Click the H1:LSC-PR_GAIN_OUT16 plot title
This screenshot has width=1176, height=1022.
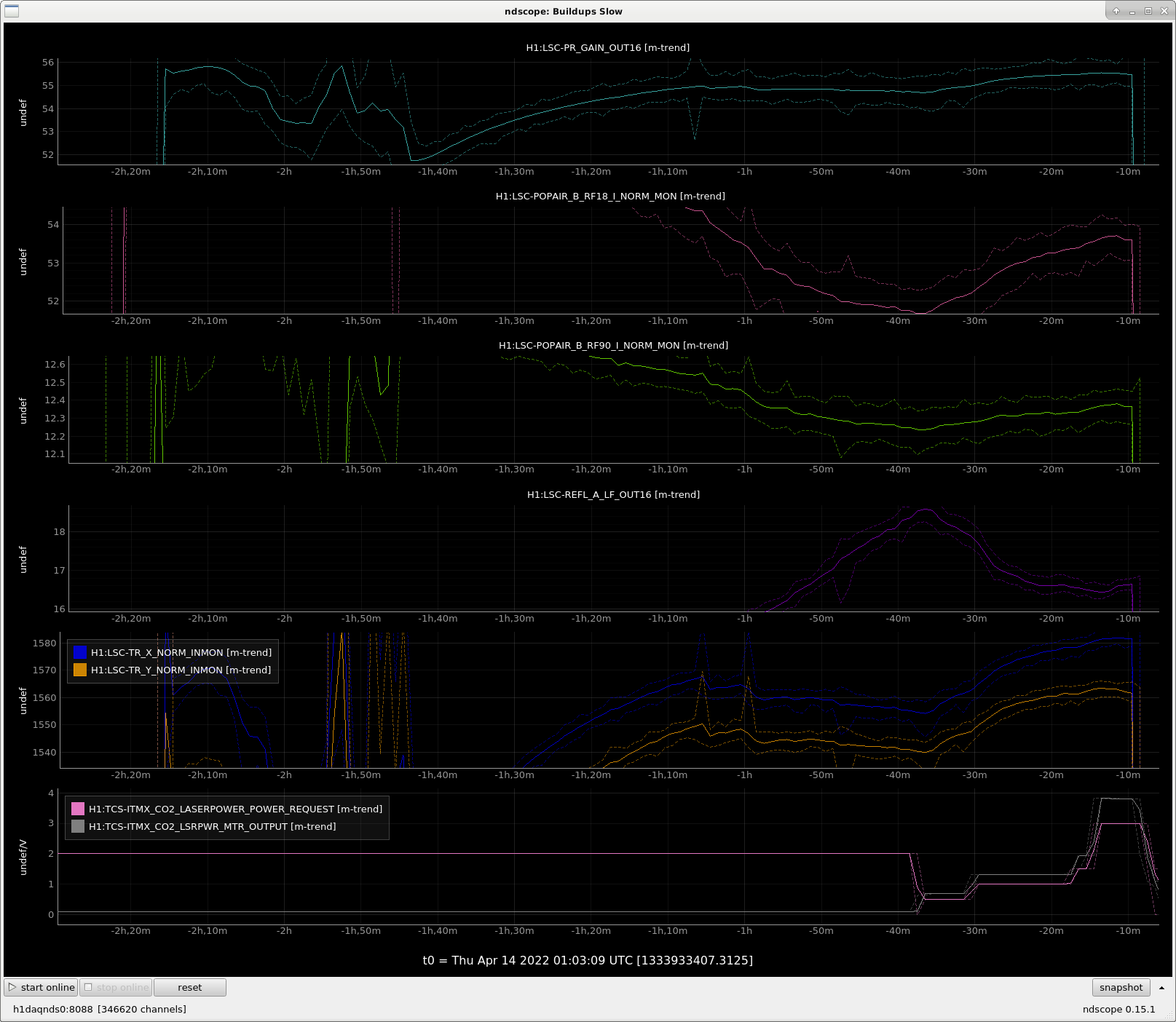[607, 47]
